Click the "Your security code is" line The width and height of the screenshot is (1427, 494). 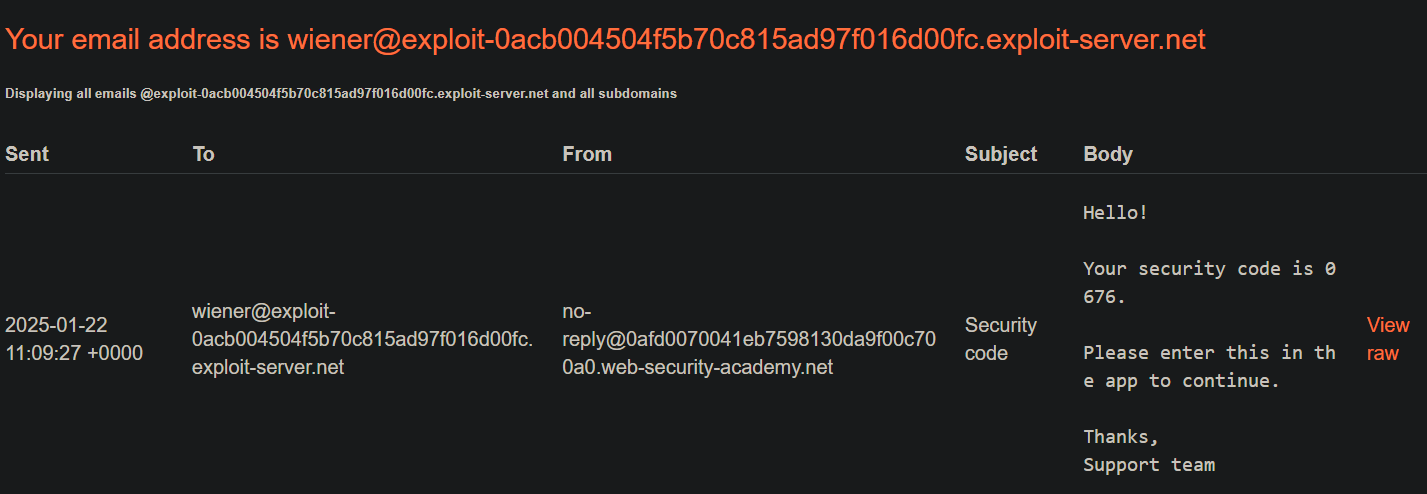pyautogui.click(x=1198, y=269)
